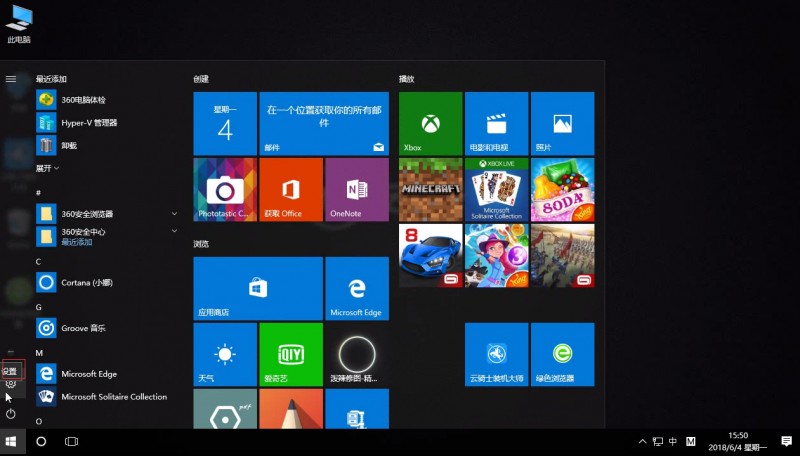The height and width of the screenshot is (456, 800).
Task: Expand the 360安全浏览器 folder chevron
Action: [174, 214]
